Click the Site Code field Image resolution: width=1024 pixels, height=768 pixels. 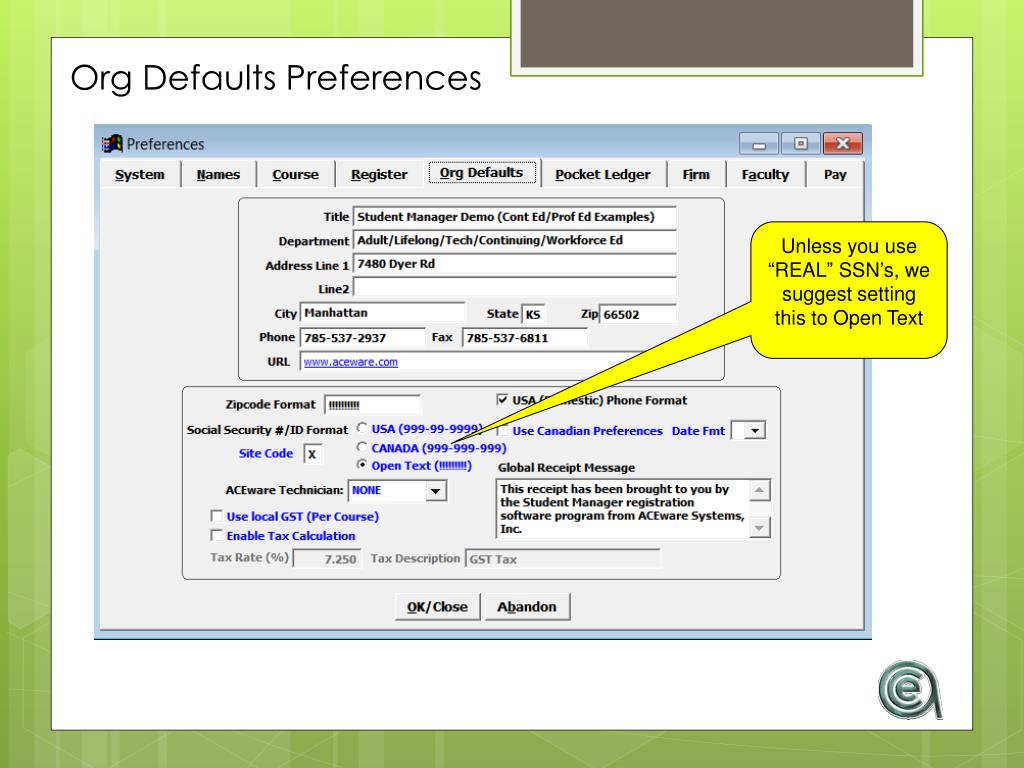coord(313,454)
